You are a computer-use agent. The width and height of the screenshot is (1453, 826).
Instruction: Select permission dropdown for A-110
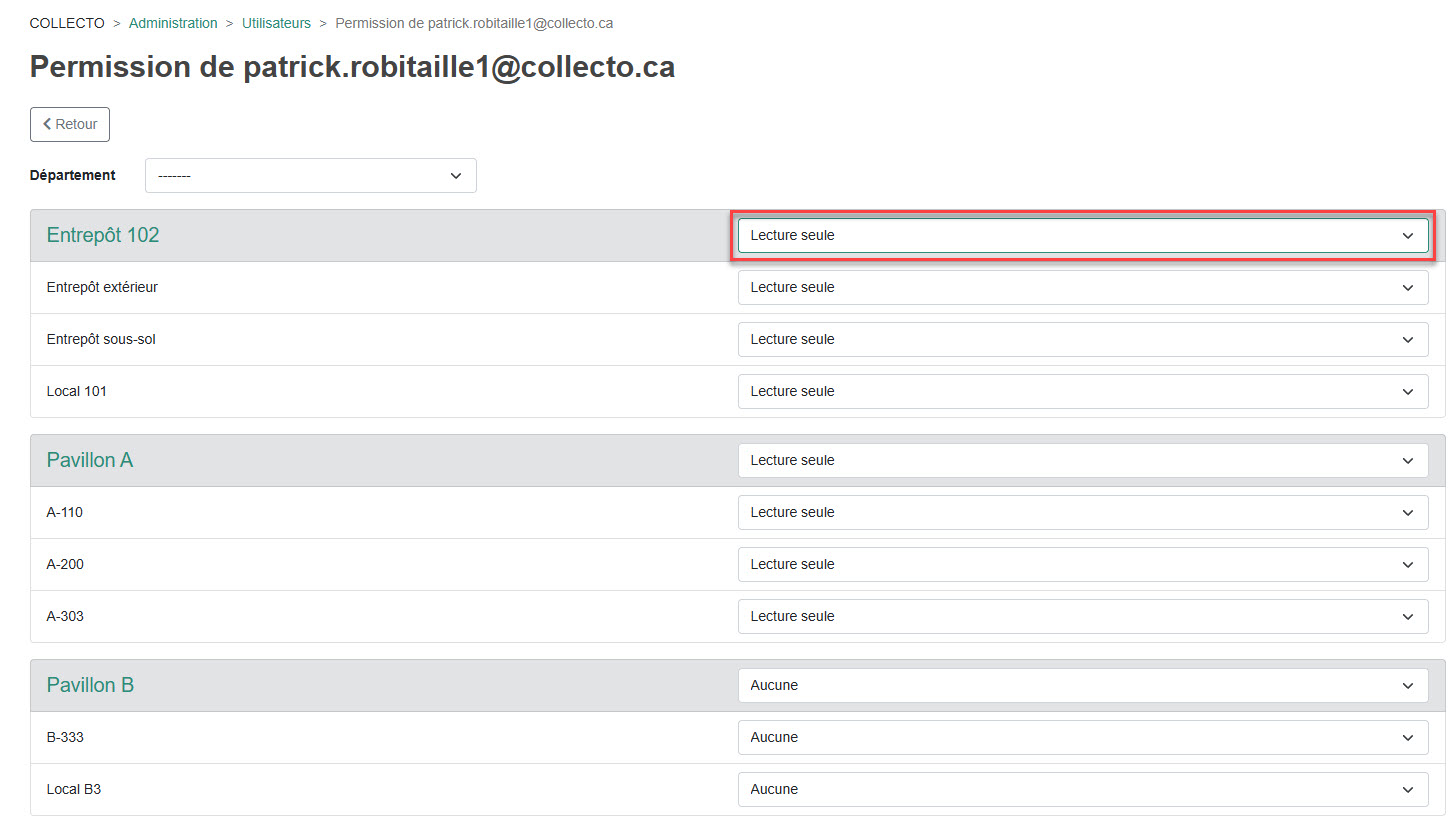point(1082,513)
